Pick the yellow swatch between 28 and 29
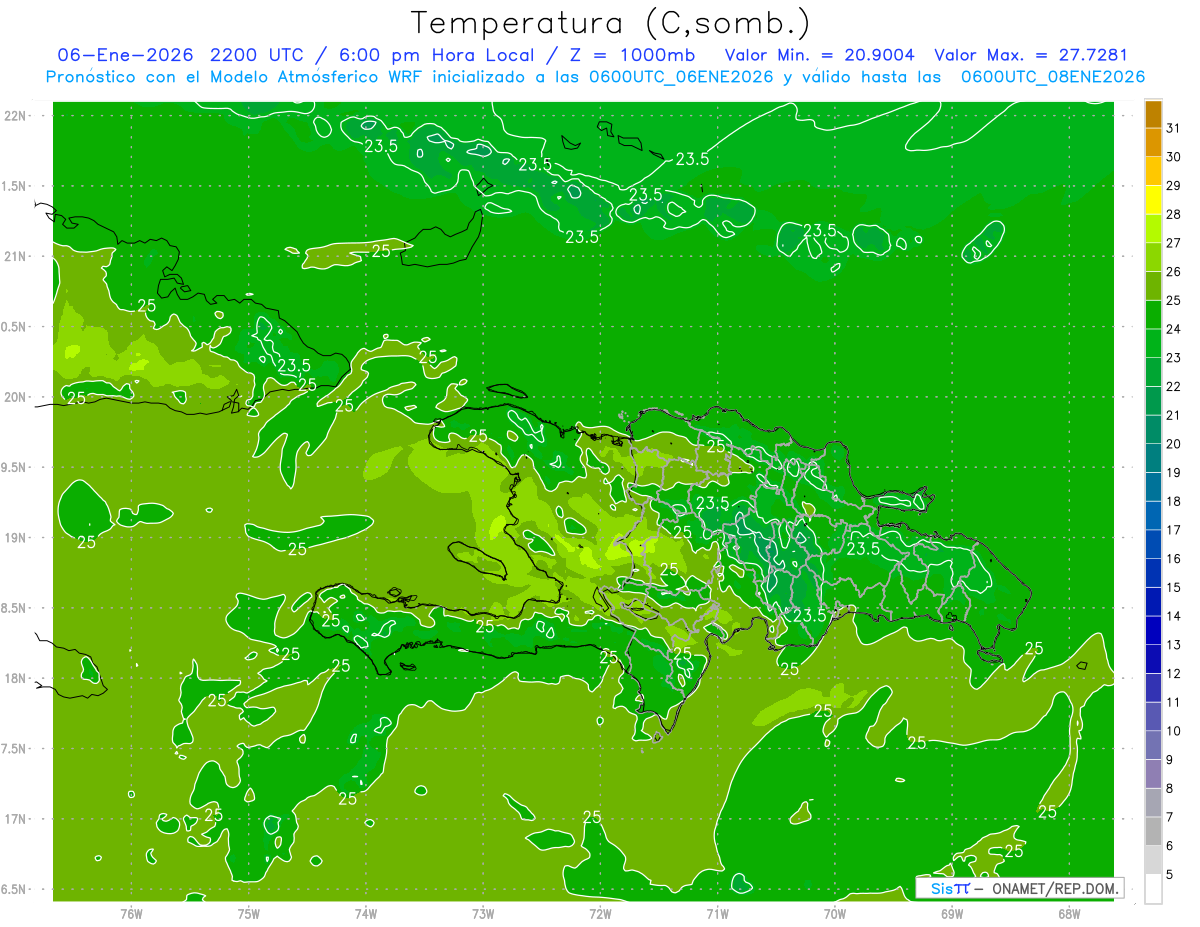This screenshot has width=1200, height=927. click(1154, 200)
